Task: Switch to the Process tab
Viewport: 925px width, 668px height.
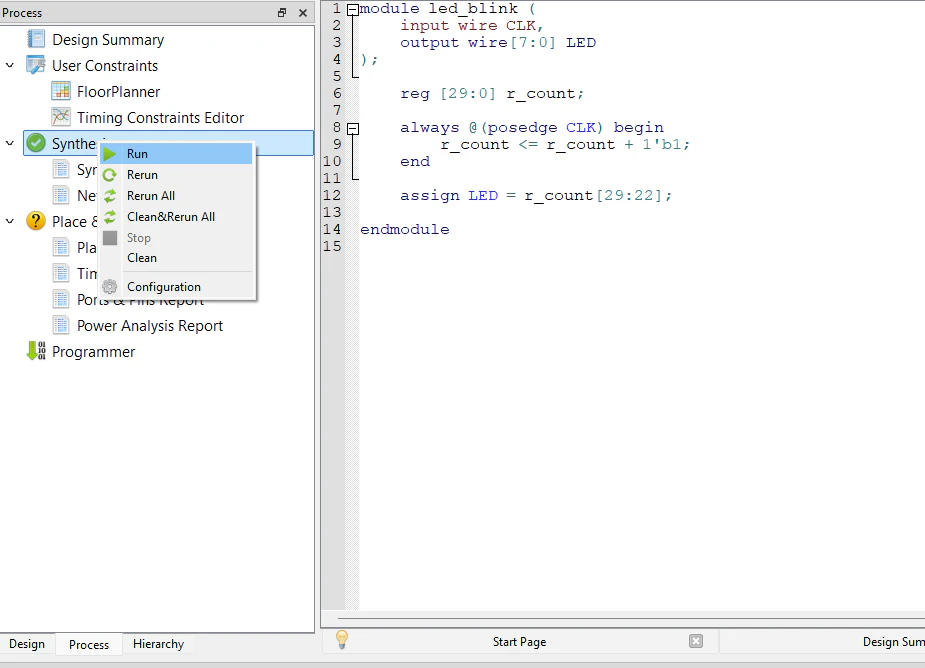Action: pos(89,644)
